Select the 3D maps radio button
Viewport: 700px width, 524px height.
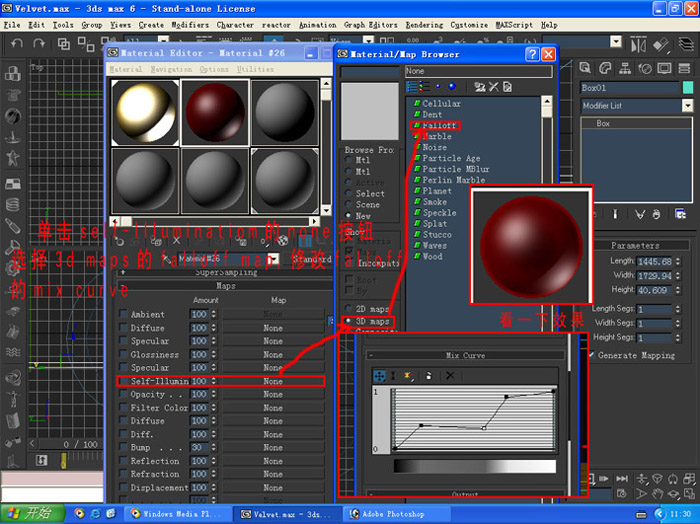click(x=348, y=321)
